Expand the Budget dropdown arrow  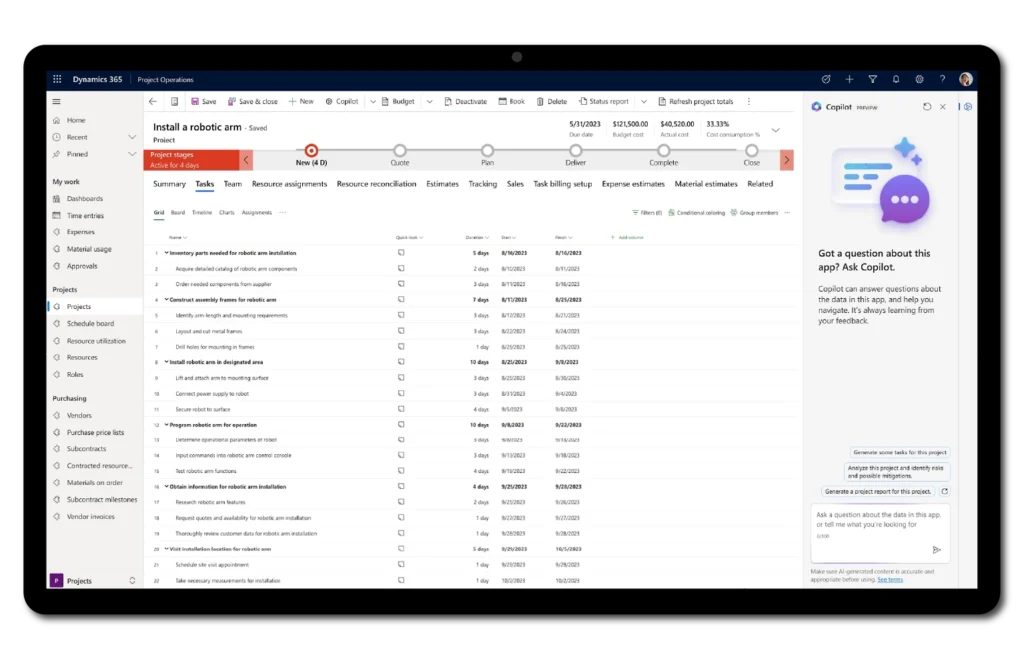pos(429,101)
